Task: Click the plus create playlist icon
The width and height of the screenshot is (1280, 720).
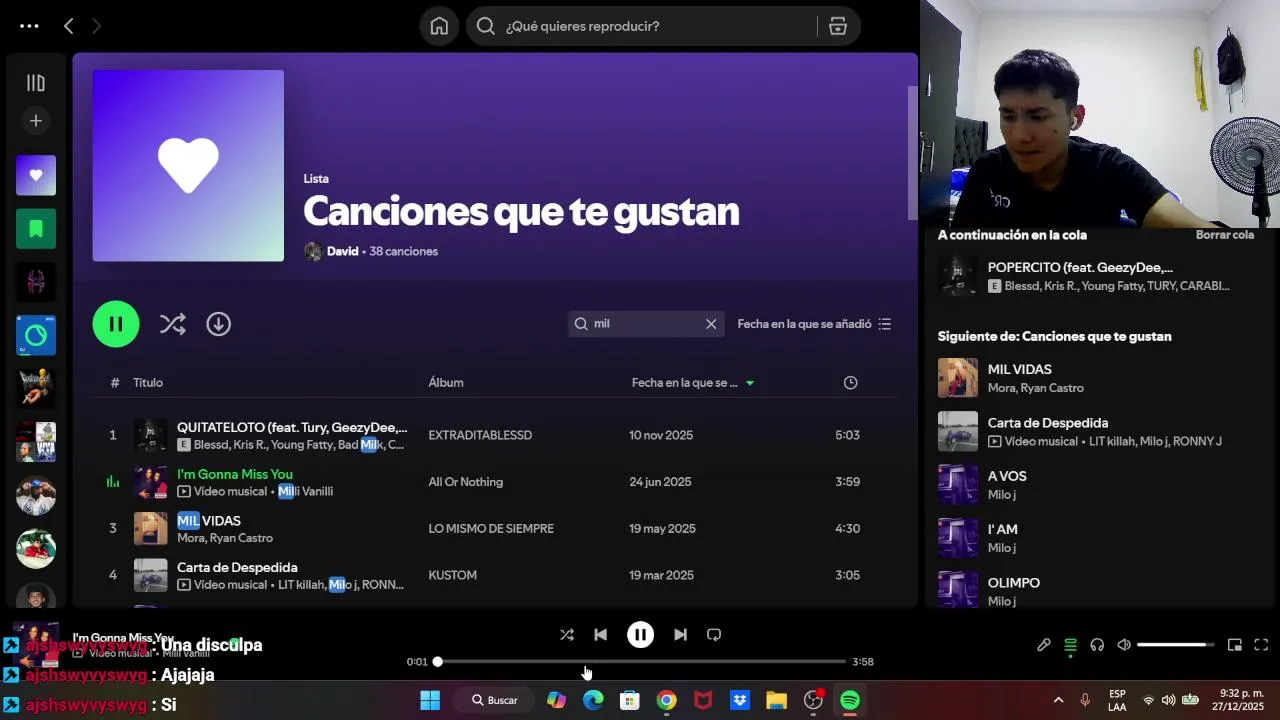Action: [x=36, y=121]
